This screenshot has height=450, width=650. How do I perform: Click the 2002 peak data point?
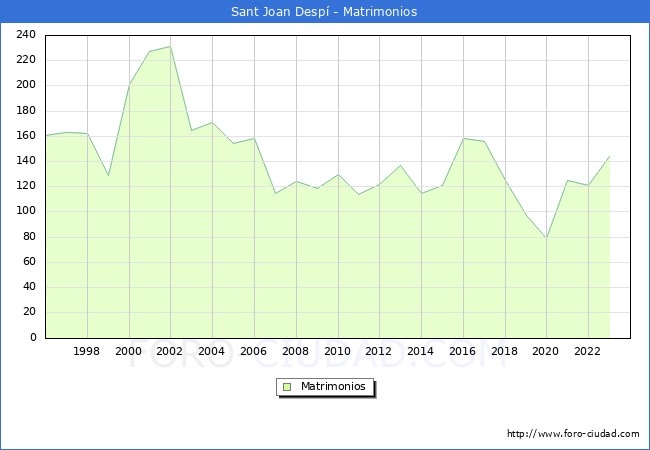[170, 46]
